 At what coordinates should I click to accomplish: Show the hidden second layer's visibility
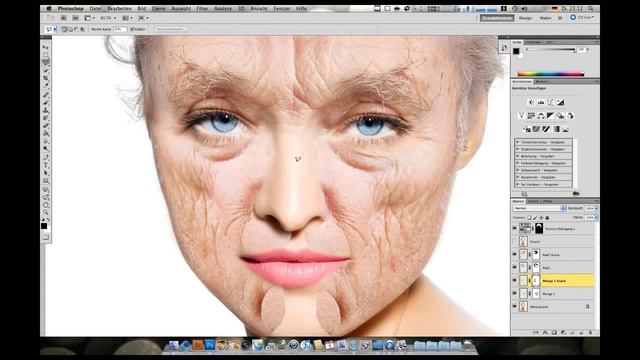[x=515, y=242]
